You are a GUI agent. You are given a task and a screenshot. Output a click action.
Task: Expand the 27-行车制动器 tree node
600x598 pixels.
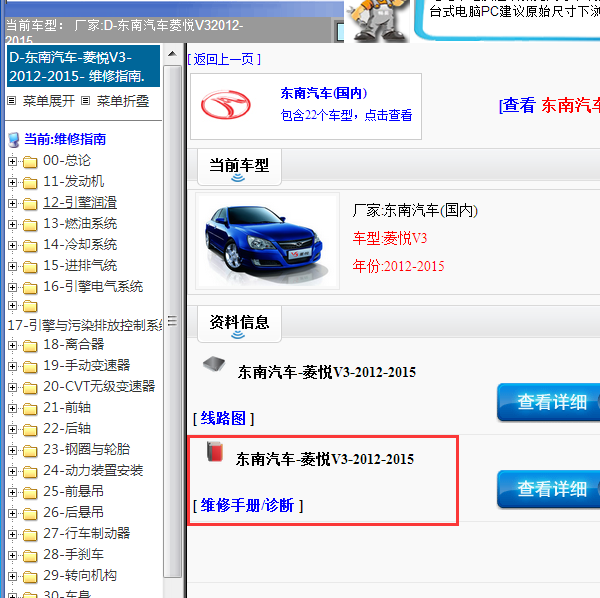12,534
